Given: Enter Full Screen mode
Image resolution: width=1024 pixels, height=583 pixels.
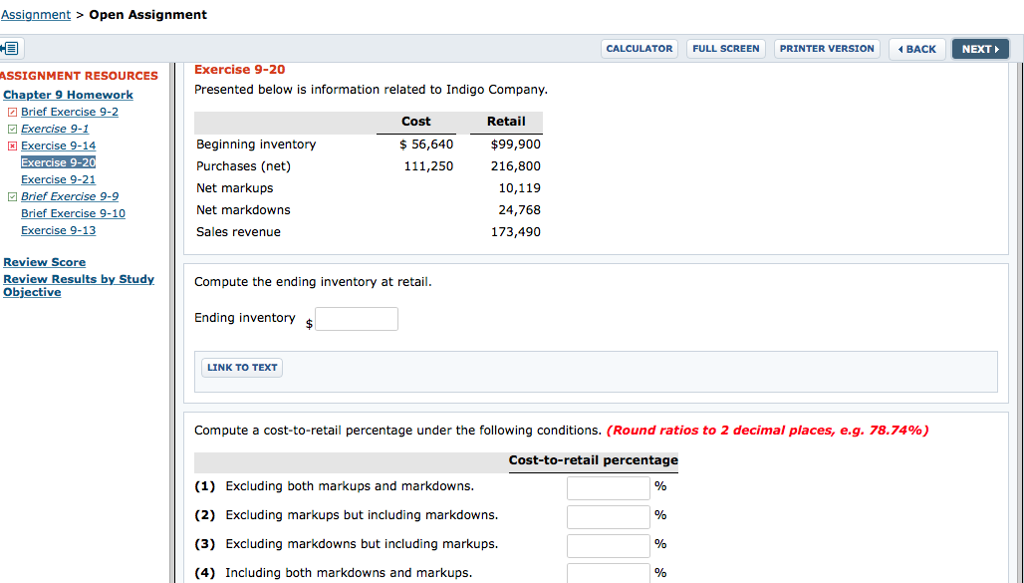Looking at the screenshot, I should (x=725, y=48).
